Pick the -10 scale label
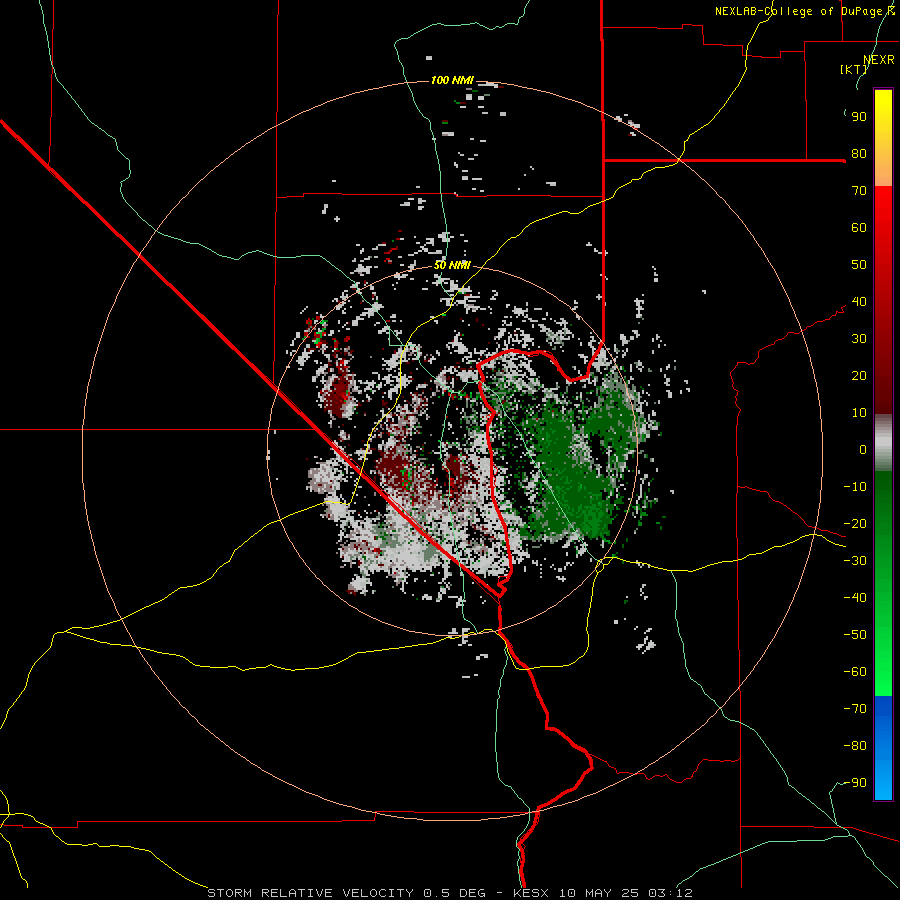Screen dimensions: 900x900 855,487
